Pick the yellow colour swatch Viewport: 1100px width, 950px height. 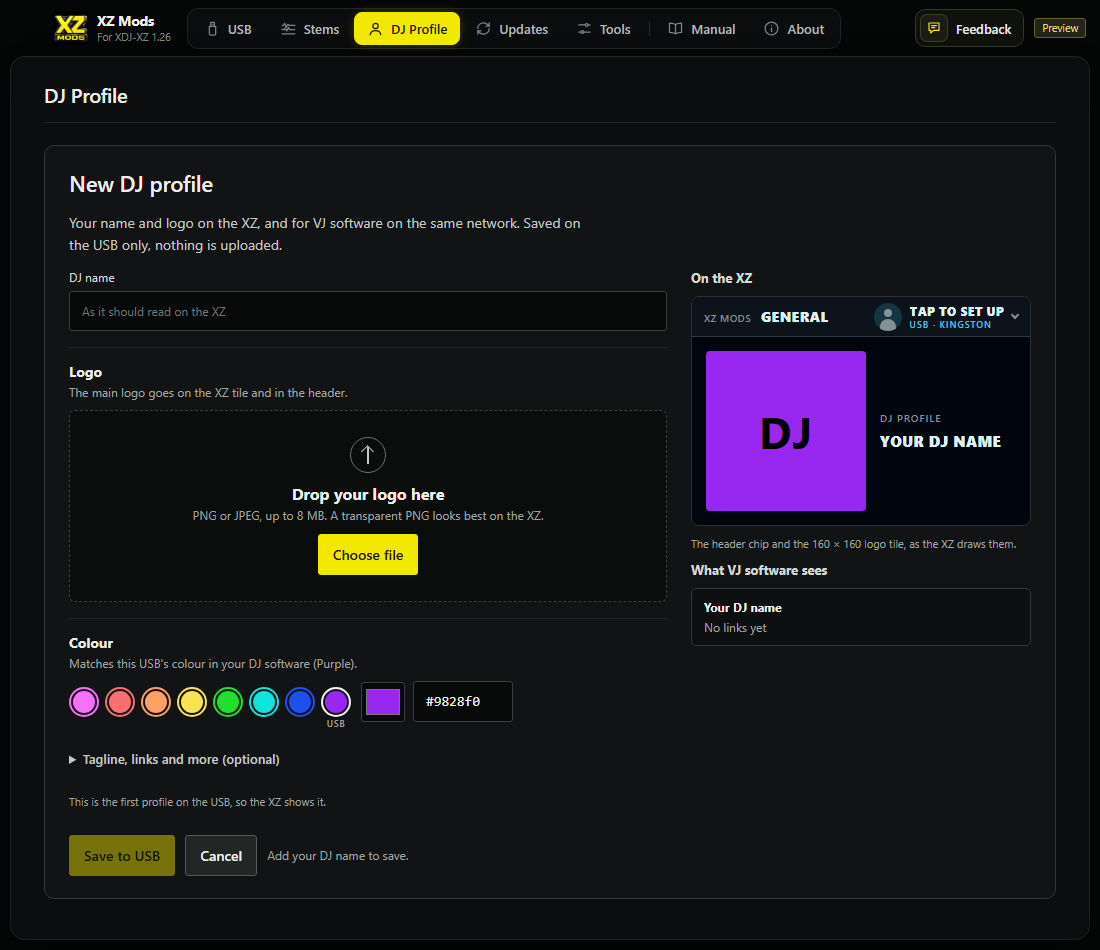[x=192, y=702]
